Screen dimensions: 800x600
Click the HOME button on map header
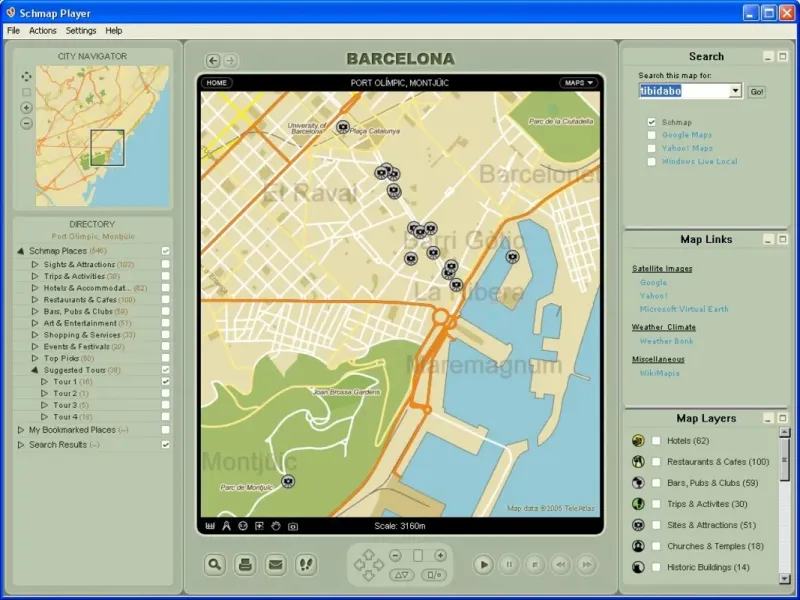217,83
